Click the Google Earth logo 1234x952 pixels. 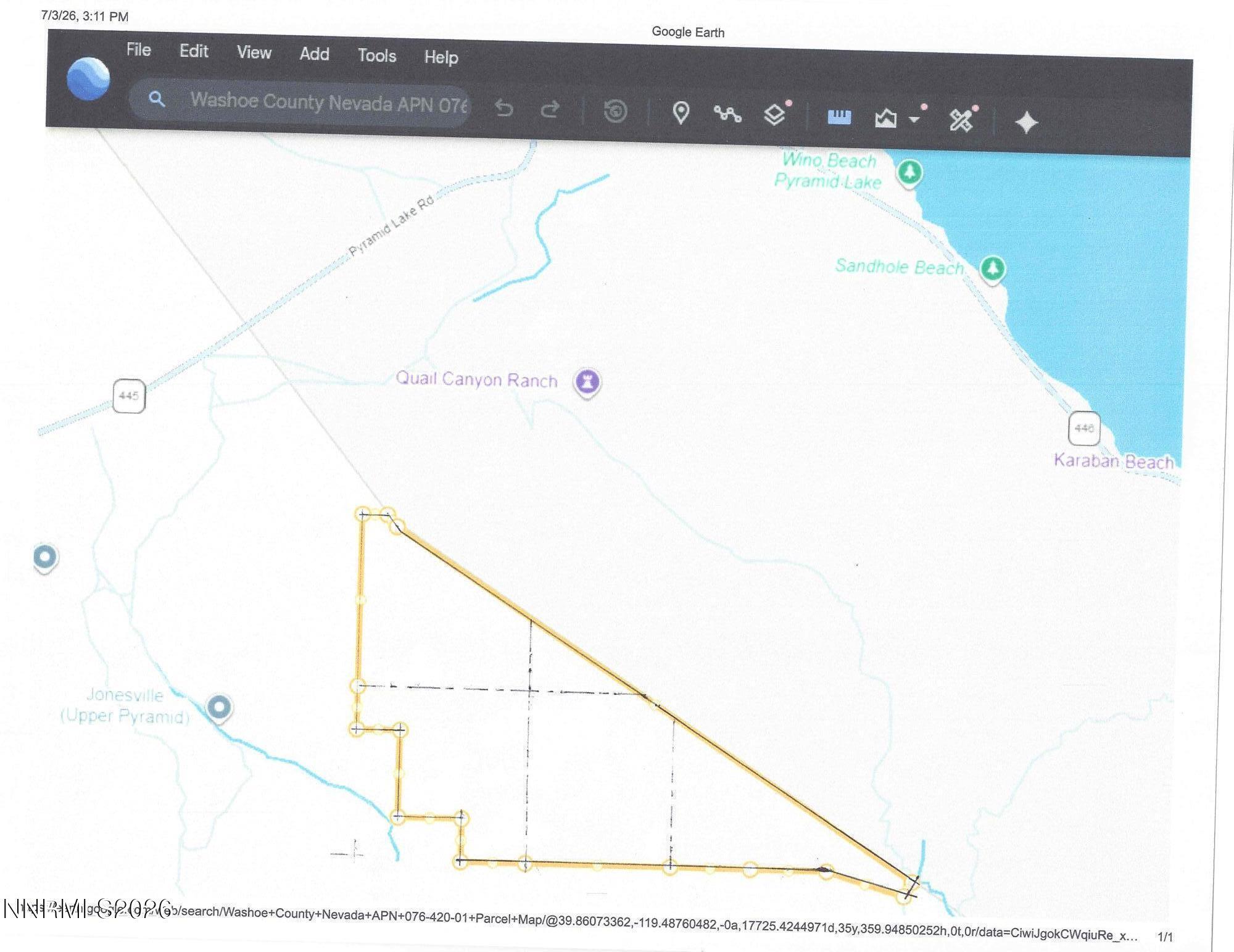[x=88, y=78]
